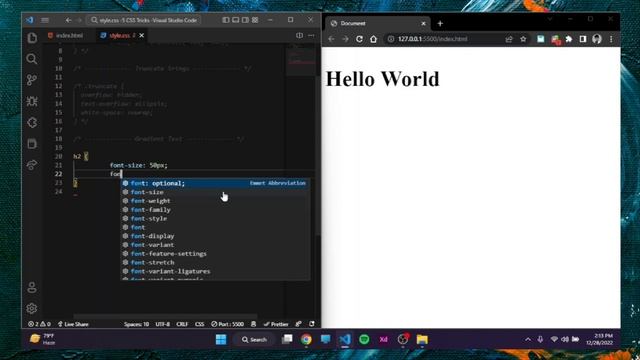The width and height of the screenshot is (640, 360).
Task: Pick the font-family suggestion
Action: (215, 210)
